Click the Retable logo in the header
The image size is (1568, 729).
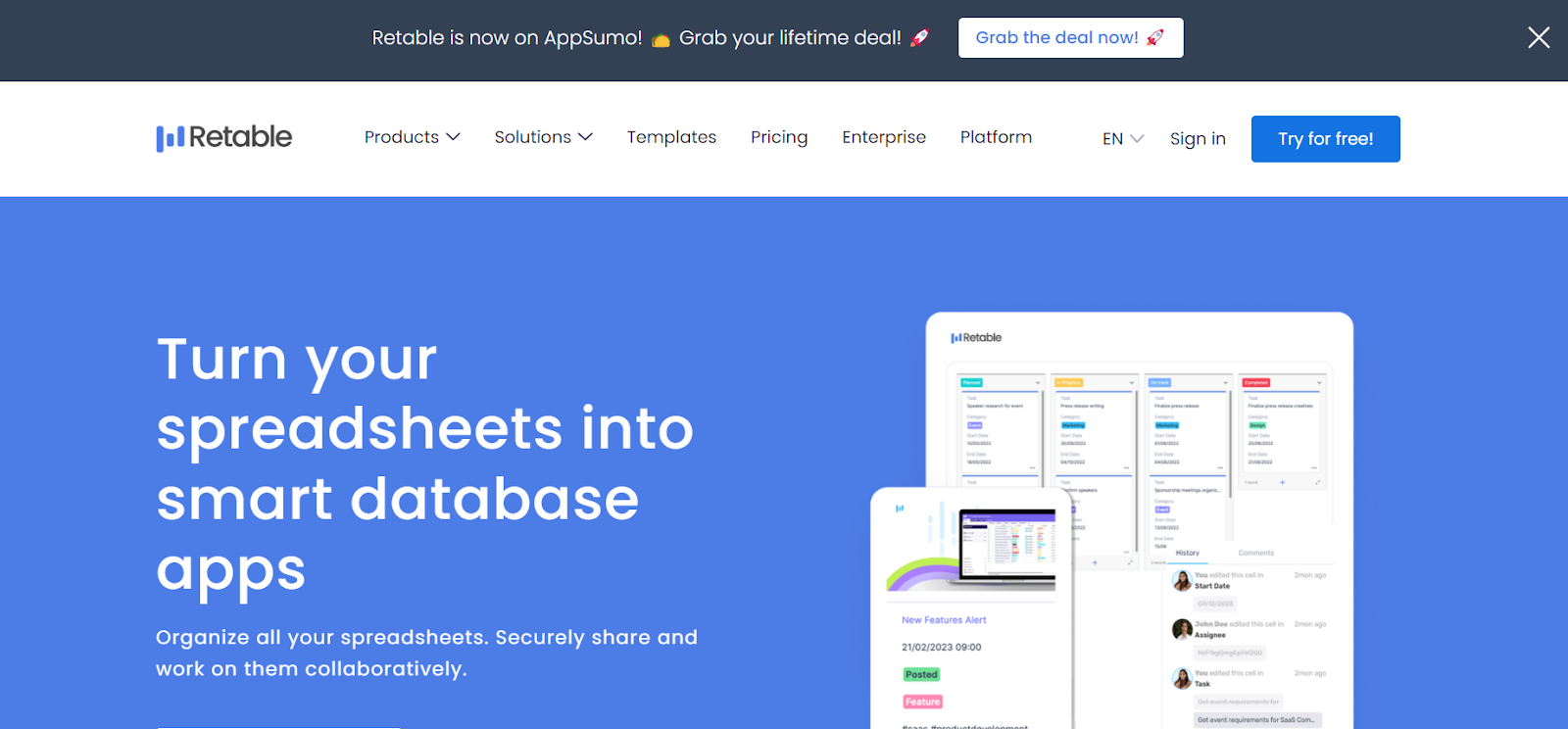tap(223, 137)
